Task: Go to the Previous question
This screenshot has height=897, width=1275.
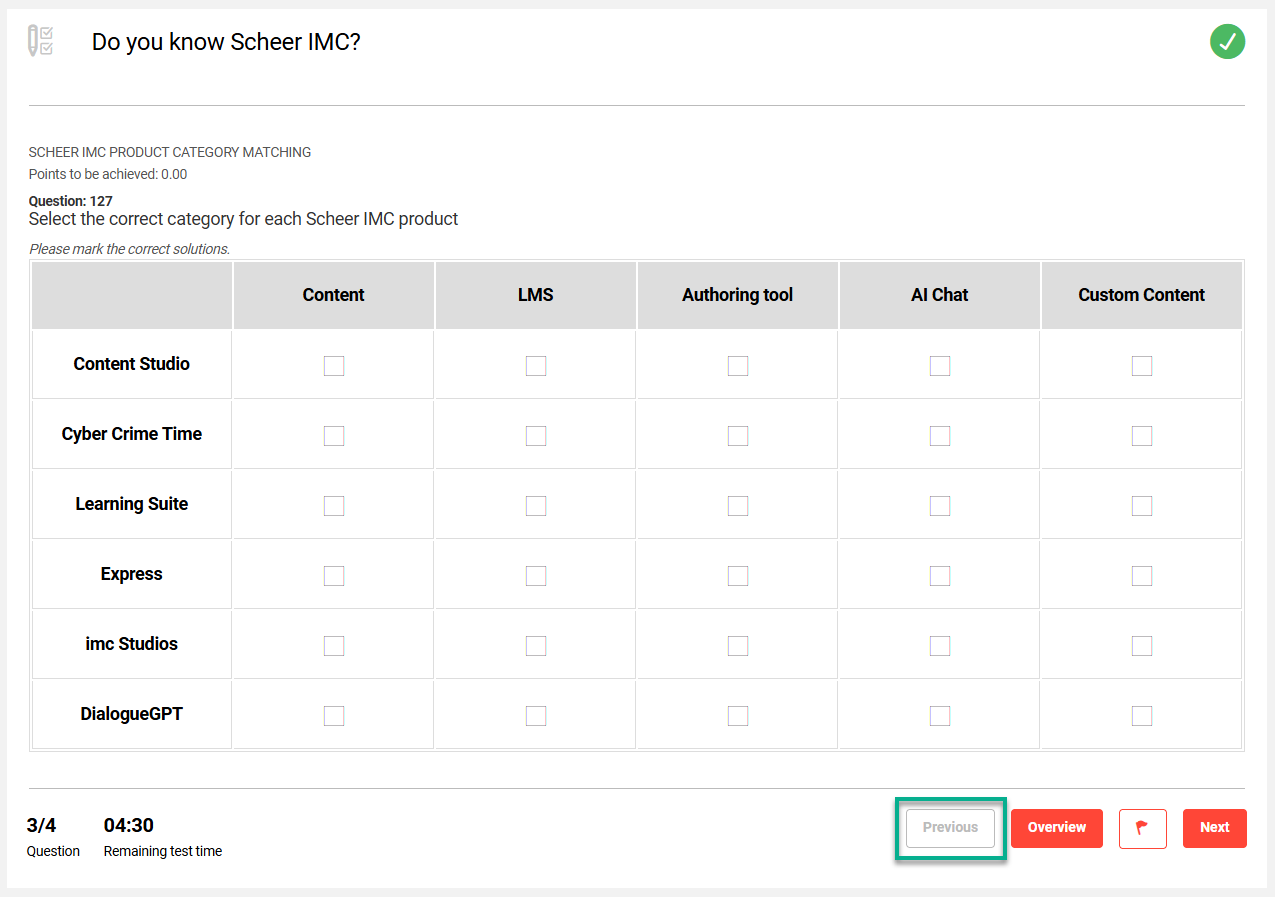Action: 950,828
